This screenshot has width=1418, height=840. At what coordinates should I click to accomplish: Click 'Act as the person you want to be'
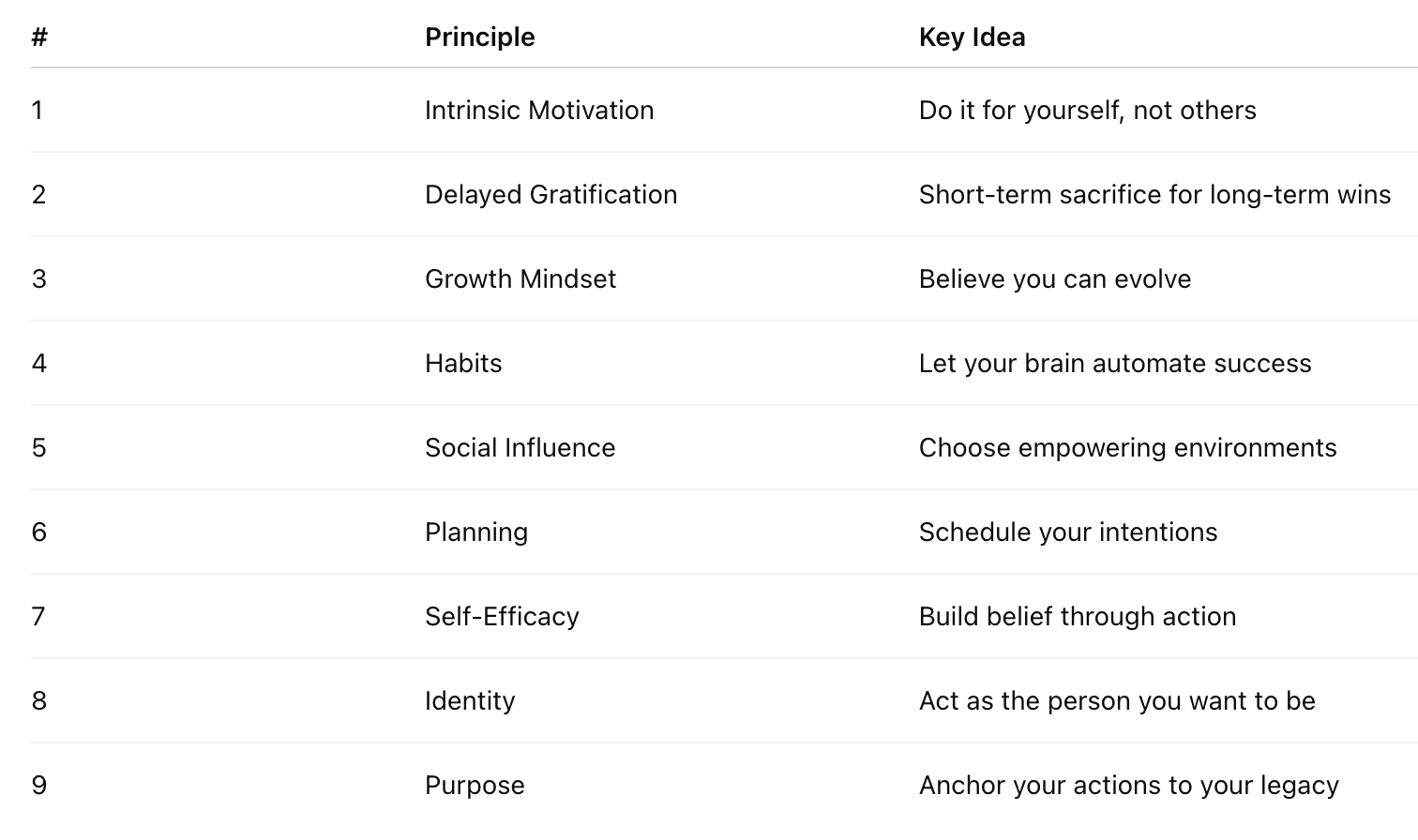point(1117,700)
